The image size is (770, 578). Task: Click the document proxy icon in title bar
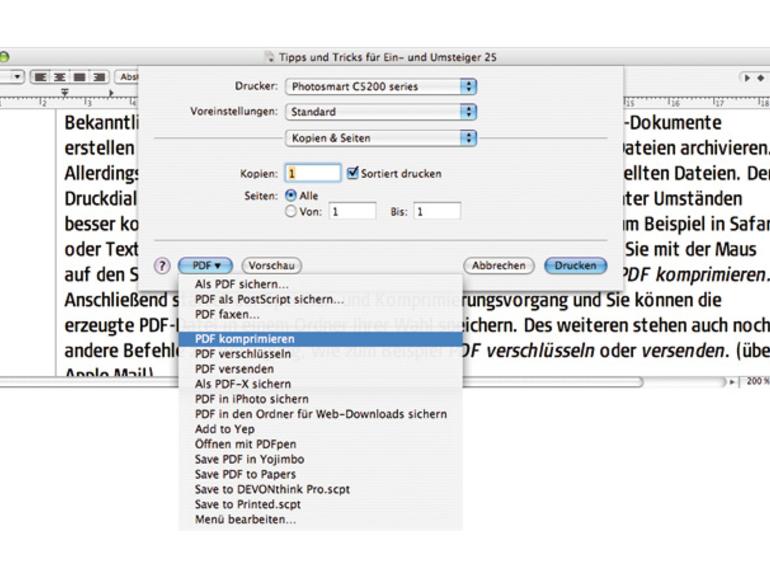(269, 57)
